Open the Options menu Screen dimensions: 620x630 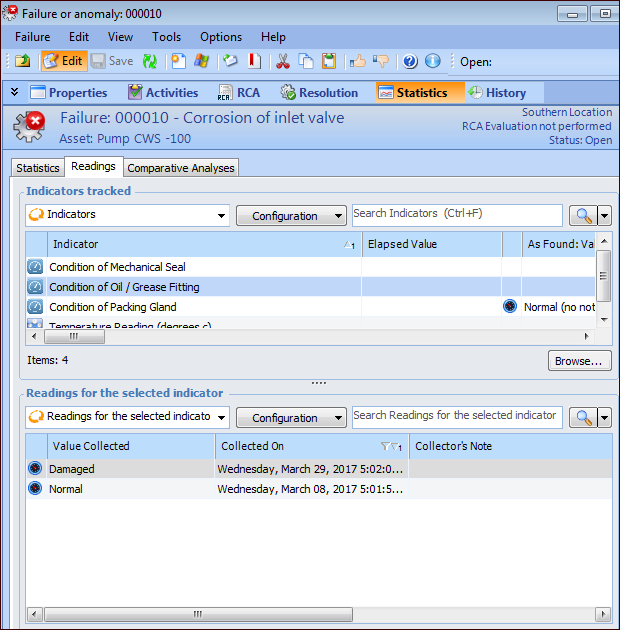coord(221,37)
